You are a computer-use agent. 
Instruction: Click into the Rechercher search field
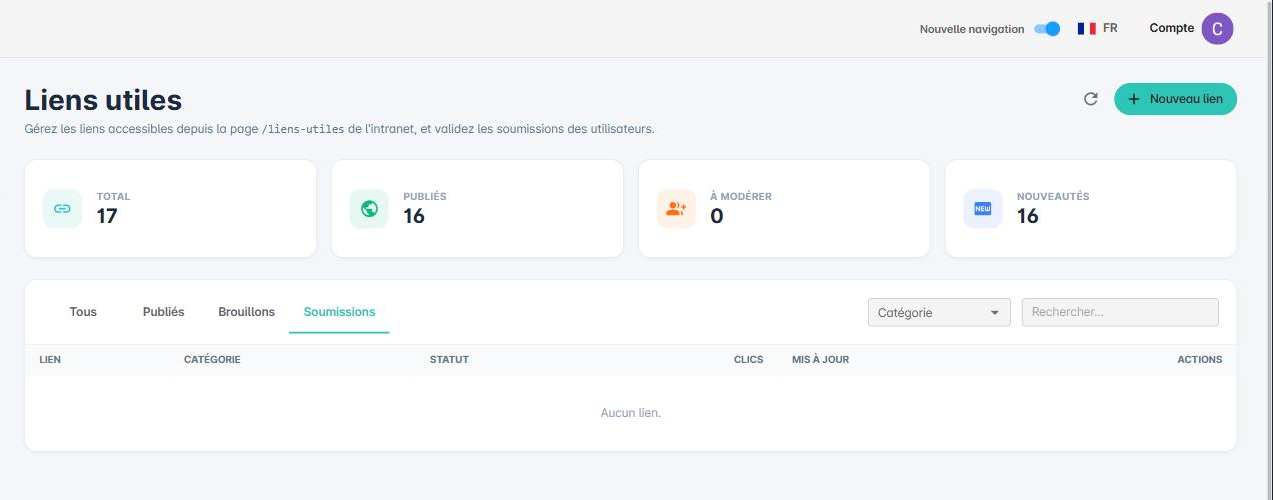point(1120,312)
